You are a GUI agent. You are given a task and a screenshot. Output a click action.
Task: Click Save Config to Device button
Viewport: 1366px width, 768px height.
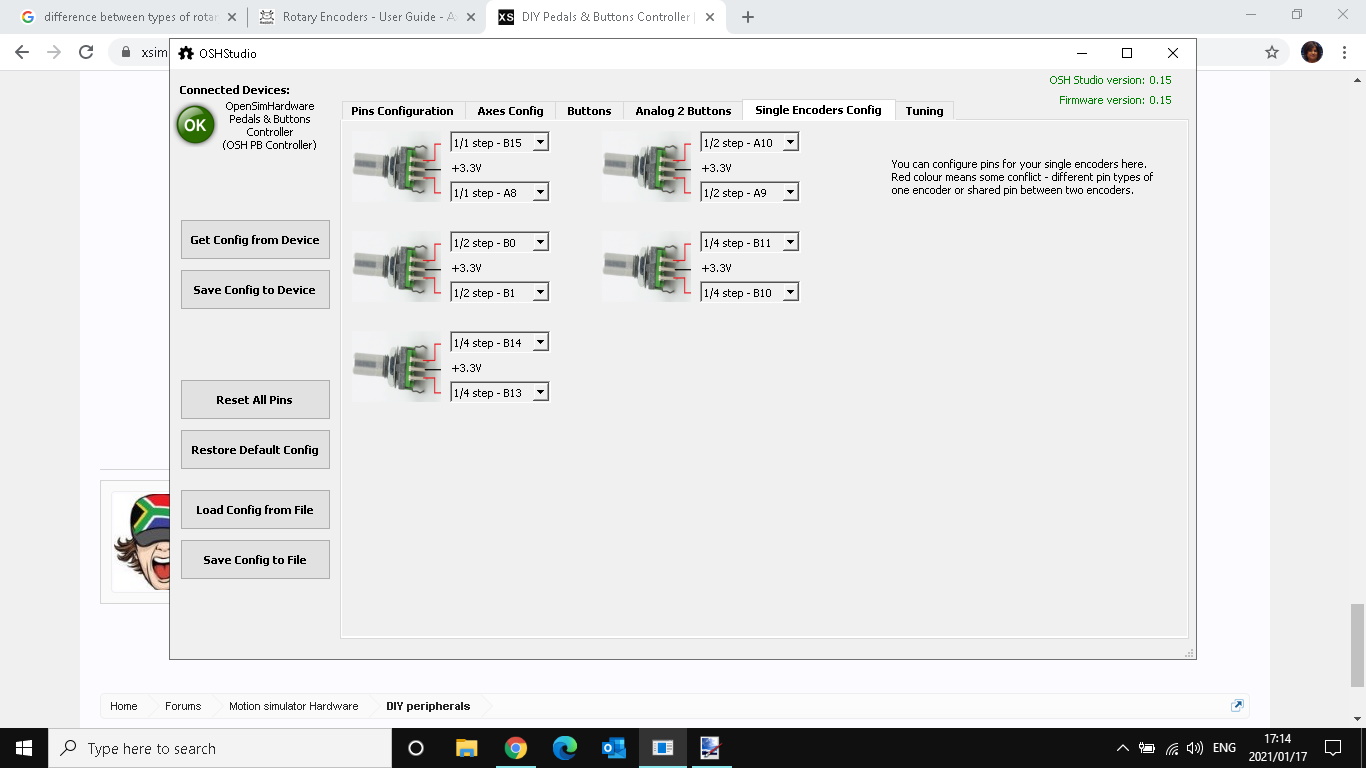(255, 290)
